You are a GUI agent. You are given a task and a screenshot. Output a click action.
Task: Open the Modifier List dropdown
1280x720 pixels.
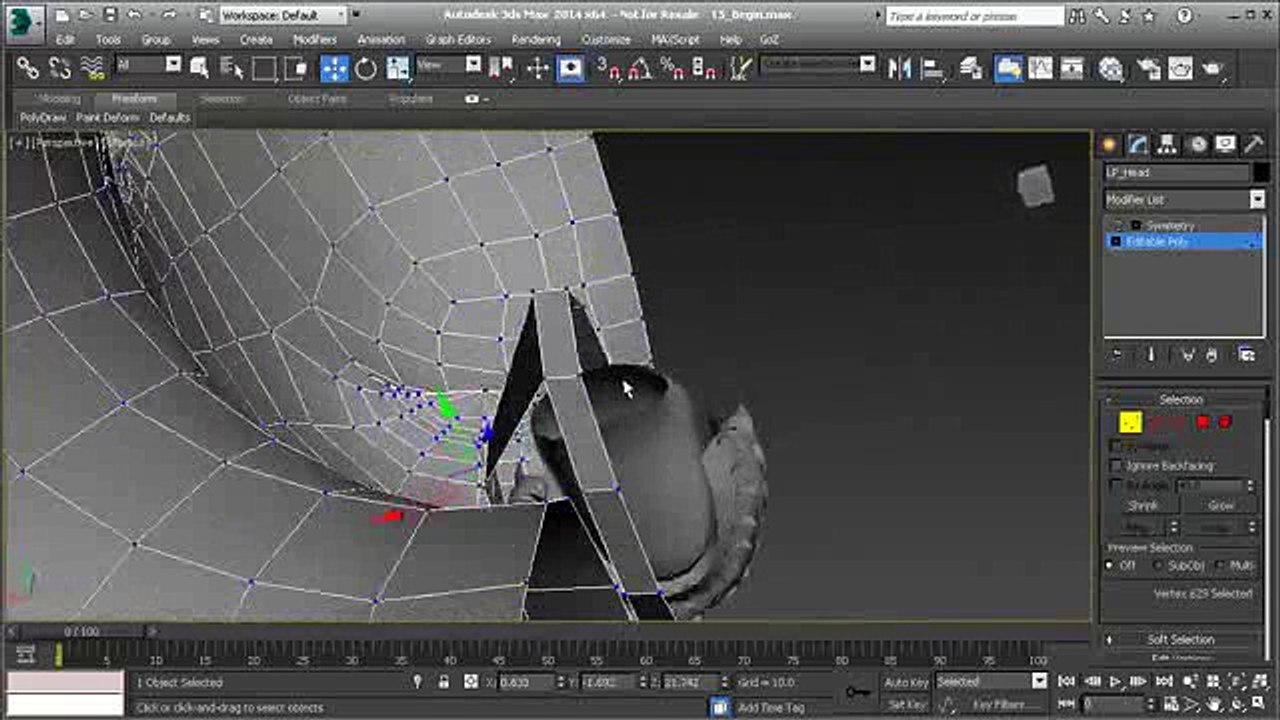tap(1185, 199)
